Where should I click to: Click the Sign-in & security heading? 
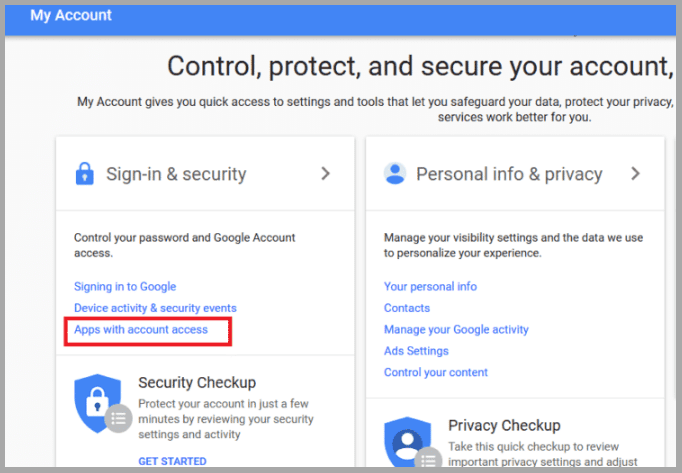click(x=176, y=174)
